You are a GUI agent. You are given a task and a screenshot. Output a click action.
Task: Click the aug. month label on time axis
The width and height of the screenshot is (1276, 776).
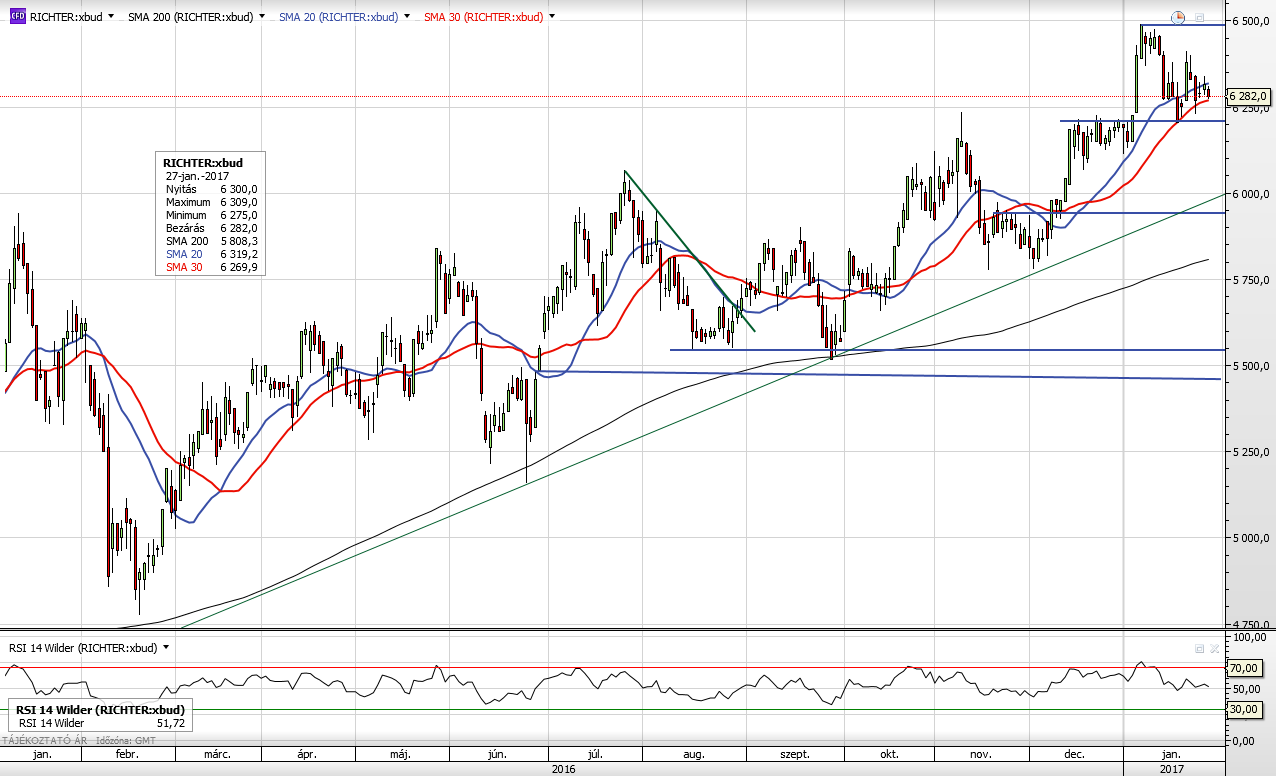click(694, 754)
